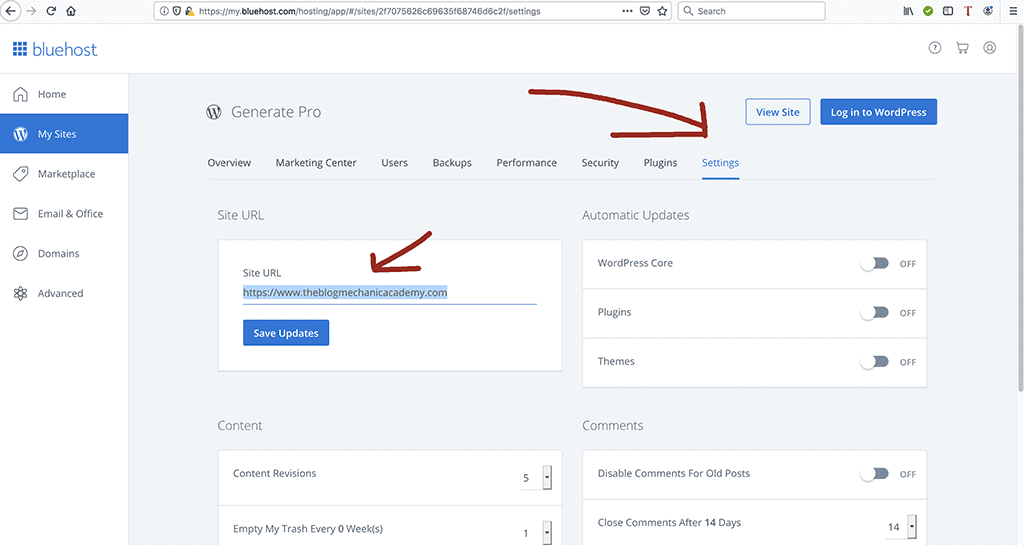Enable WordPress Core automatic updates toggle
The image size is (1024, 545).
click(875, 264)
